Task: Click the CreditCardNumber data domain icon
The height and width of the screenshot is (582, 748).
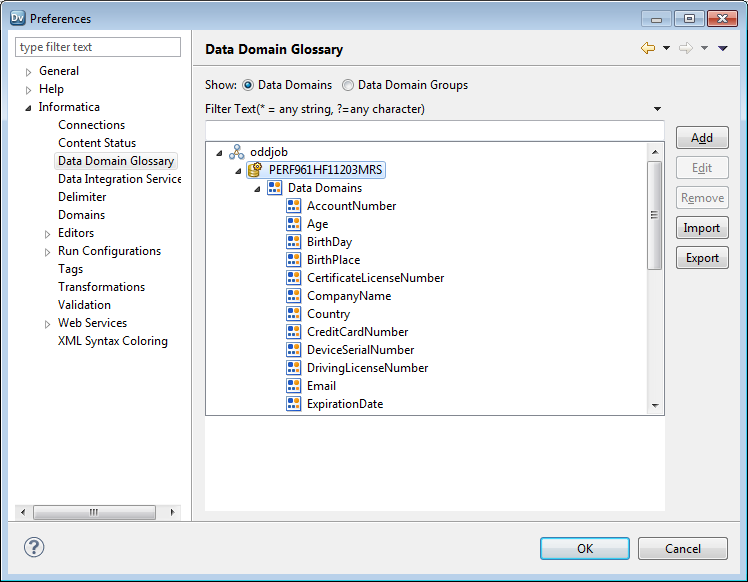Action: tap(293, 332)
